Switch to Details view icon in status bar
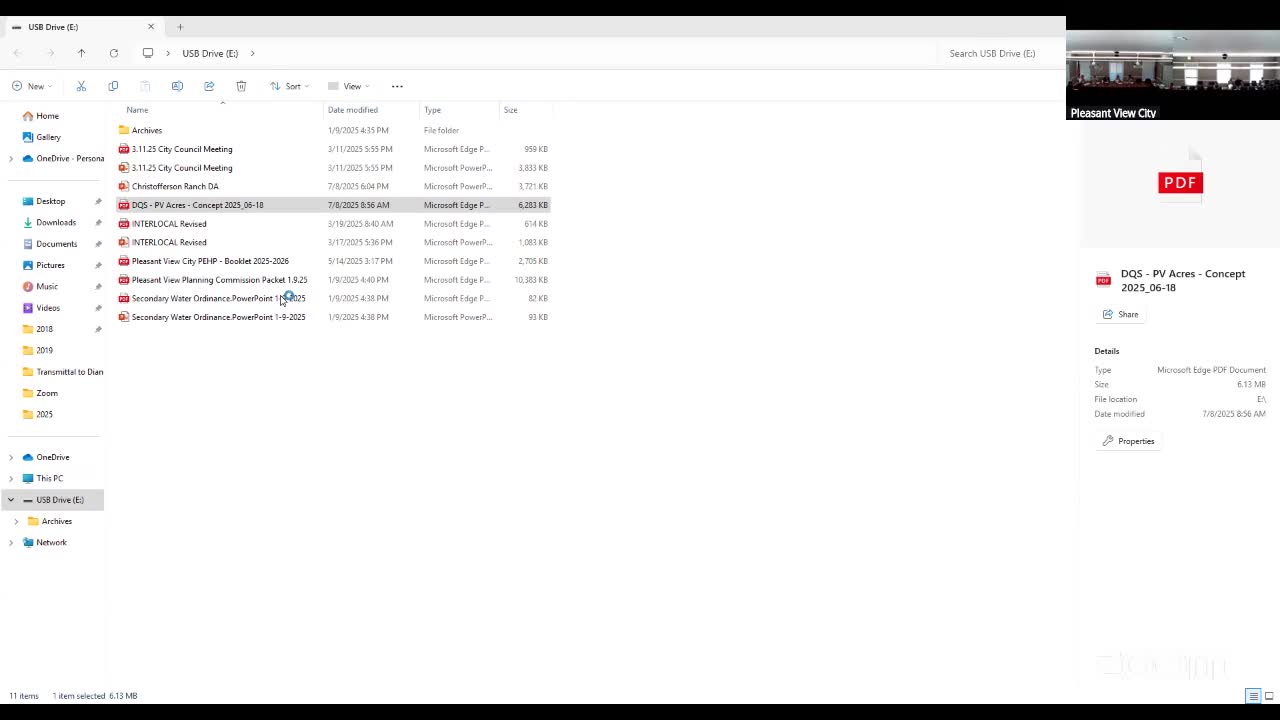The image size is (1280, 720). pos(1253,696)
